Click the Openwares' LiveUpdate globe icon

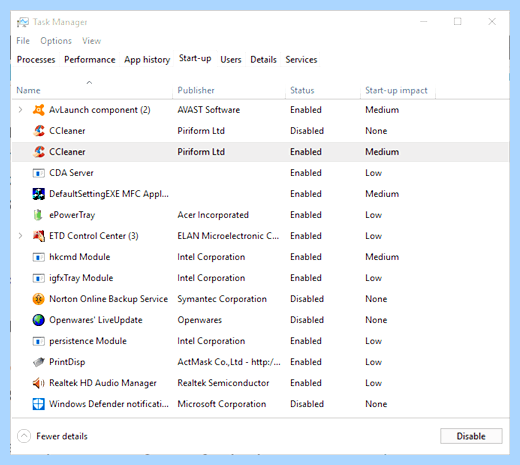(x=39, y=320)
